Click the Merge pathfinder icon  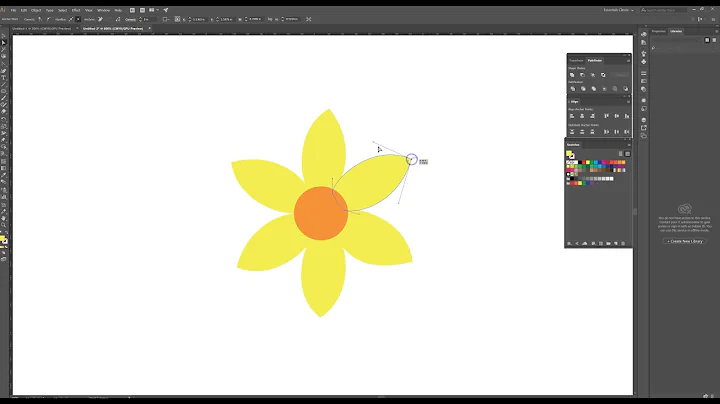(594, 89)
